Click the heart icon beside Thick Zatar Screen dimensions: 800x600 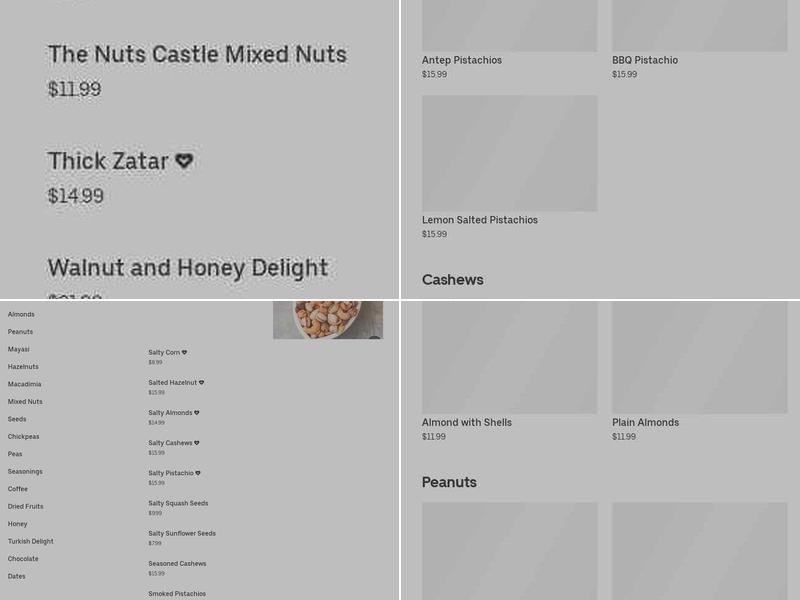[x=184, y=161]
